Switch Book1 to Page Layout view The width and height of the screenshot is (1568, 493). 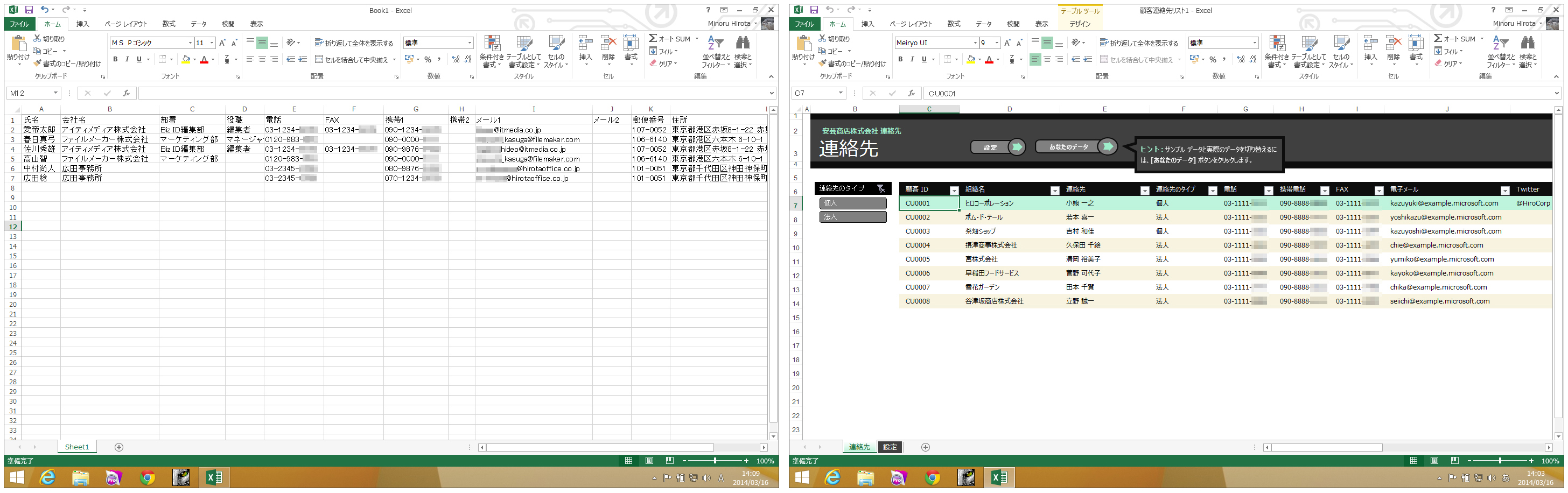649,461
